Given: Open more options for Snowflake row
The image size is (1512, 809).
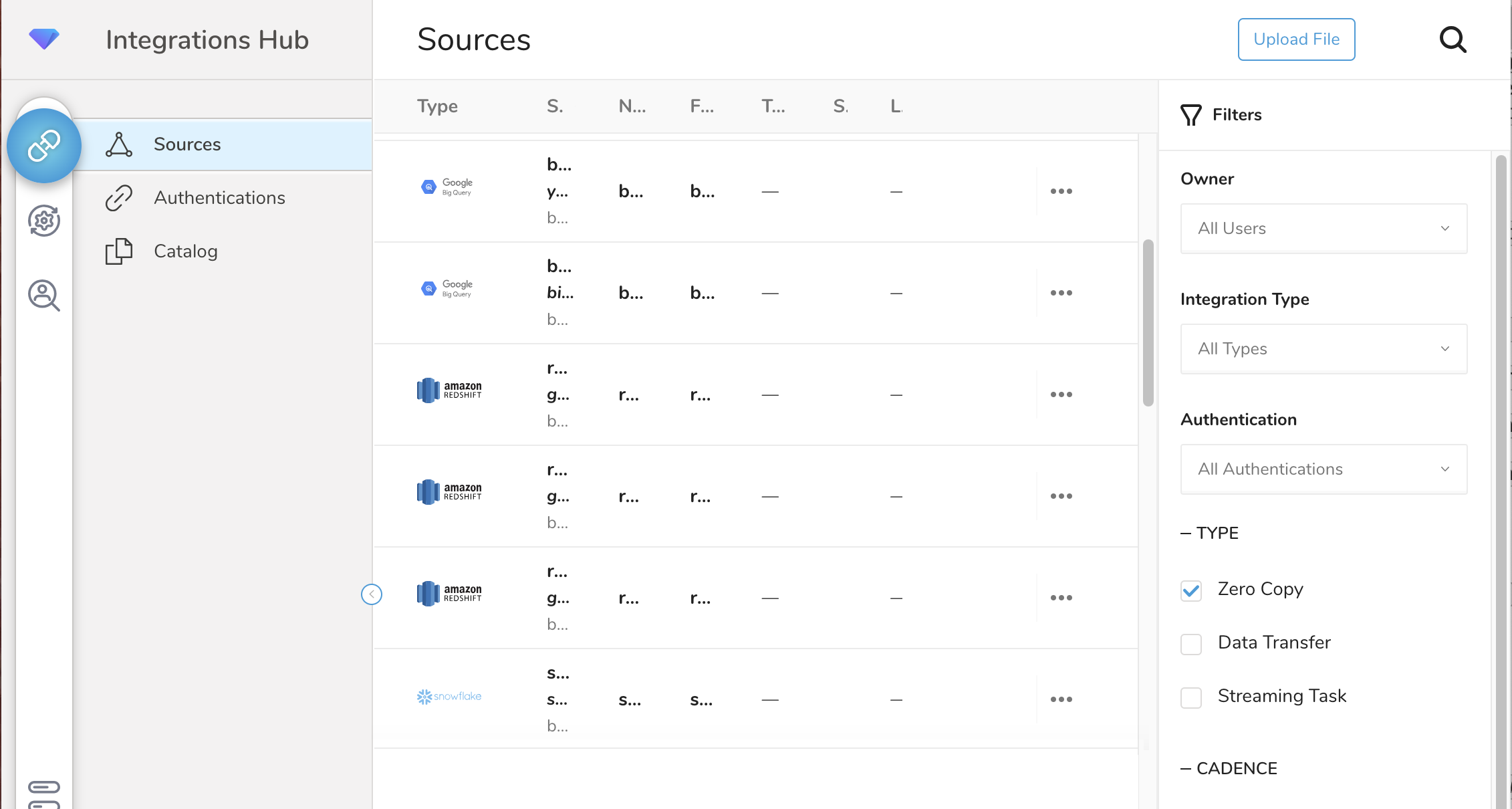Looking at the screenshot, I should click(x=1061, y=699).
